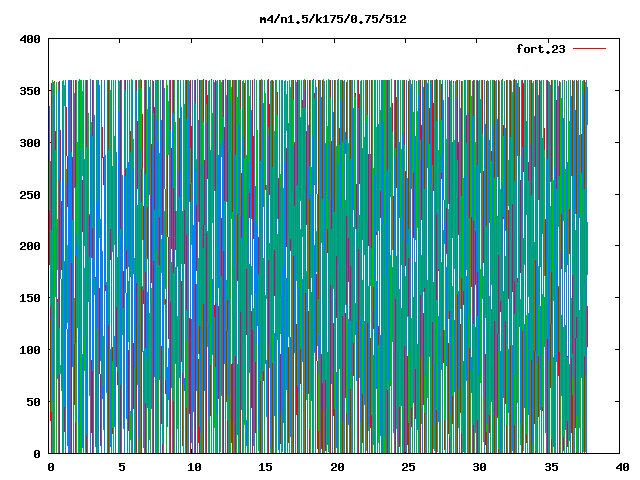Viewport: 640px width, 480px height.
Task: Click the y-axis label 400
Action: (30, 39)
